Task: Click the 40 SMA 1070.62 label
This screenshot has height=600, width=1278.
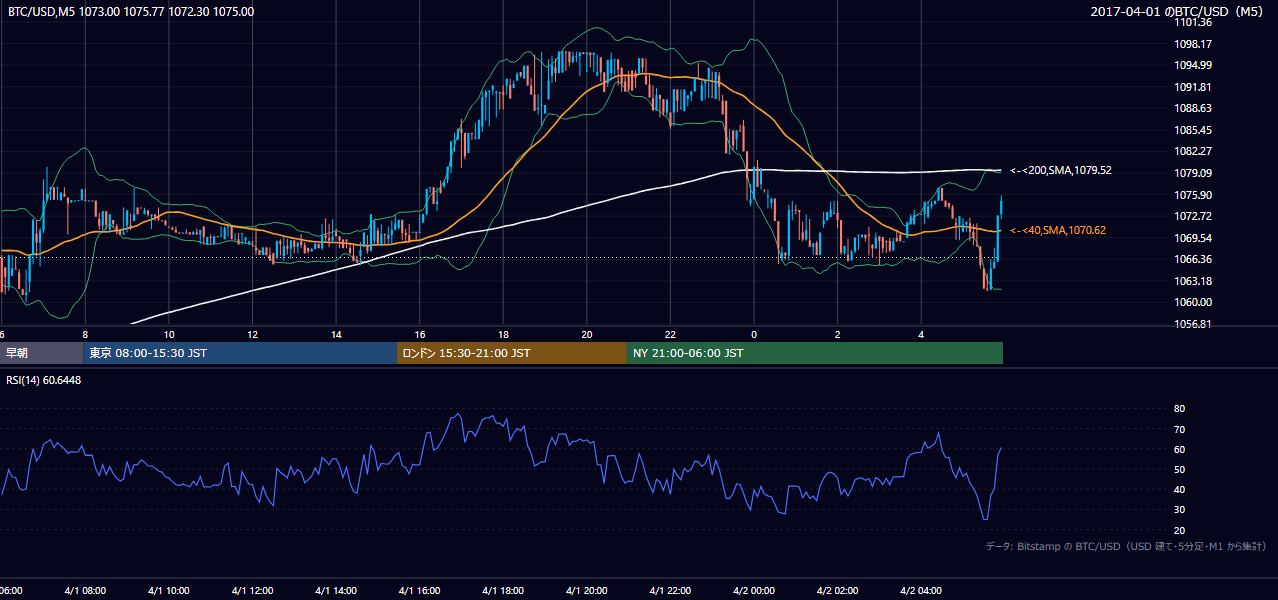Action: point(1058,230)
